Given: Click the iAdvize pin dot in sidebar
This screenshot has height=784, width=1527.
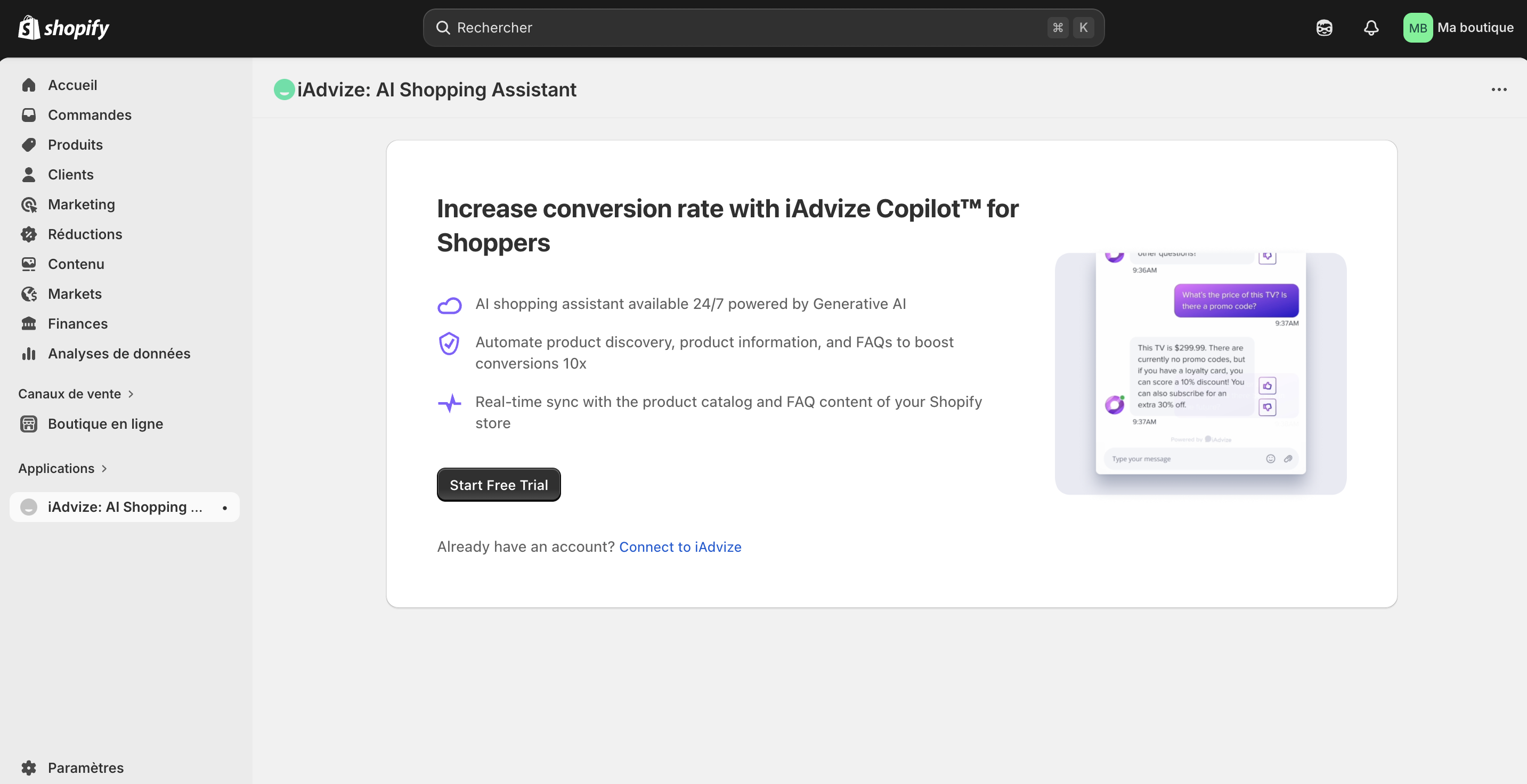Looking at the screenshot, I should (225, 508).
